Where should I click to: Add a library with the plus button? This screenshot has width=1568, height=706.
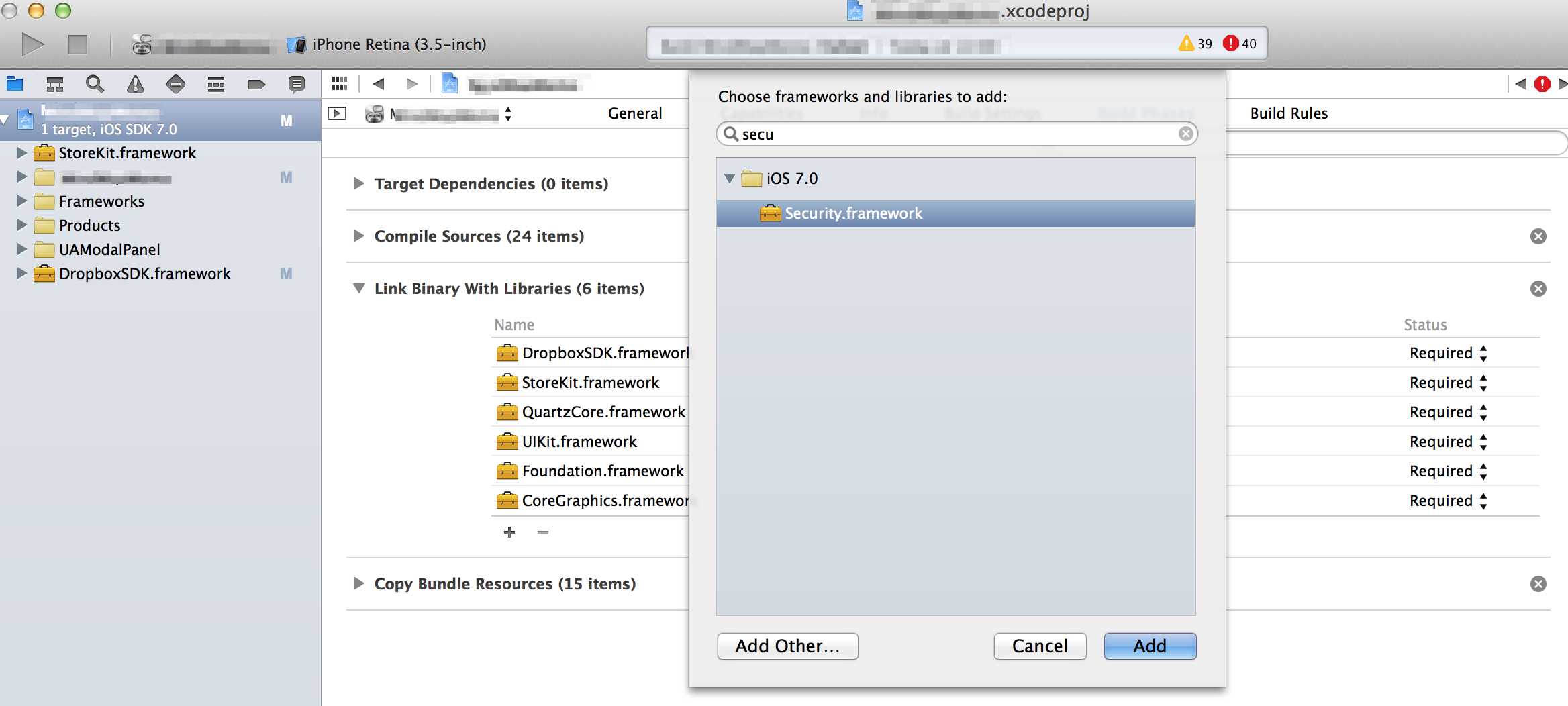[509, 532]
